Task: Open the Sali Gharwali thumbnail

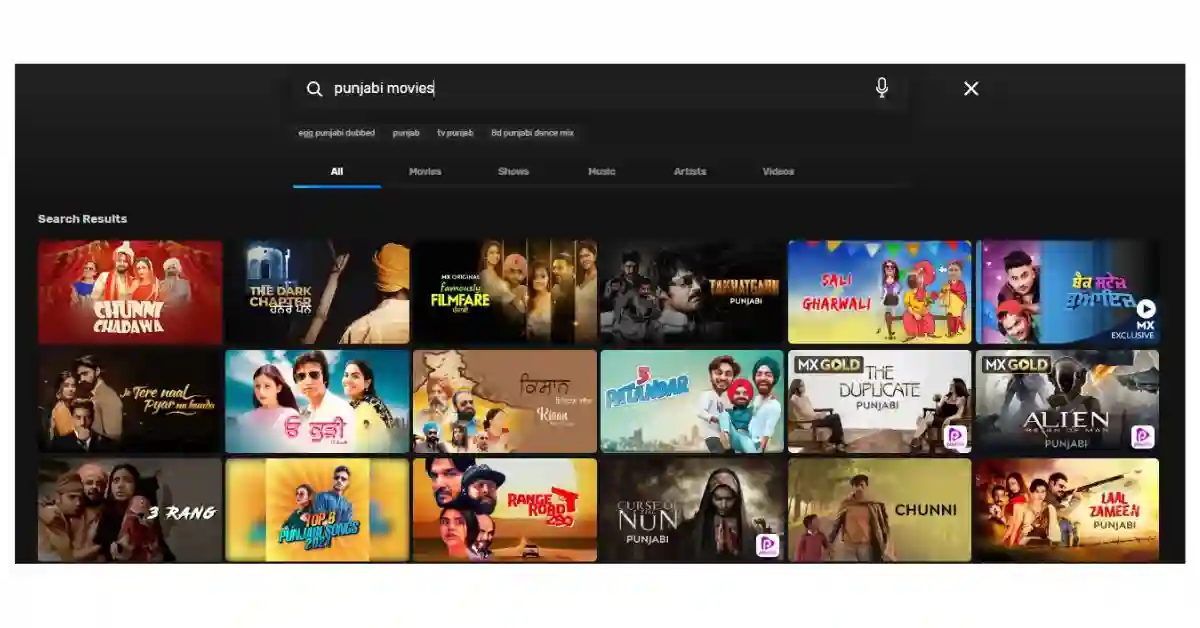Action: 880,292
